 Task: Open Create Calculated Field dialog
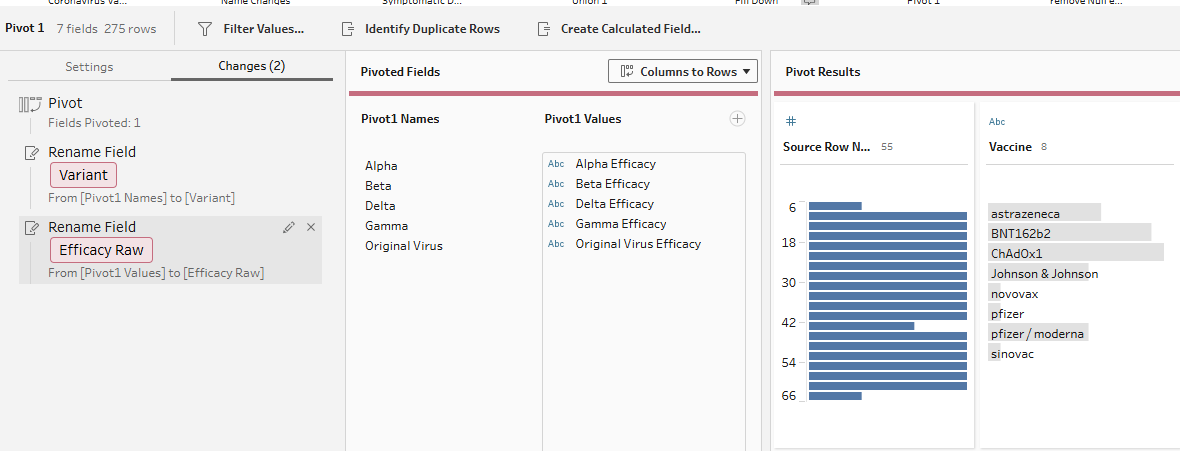(629, 29)
